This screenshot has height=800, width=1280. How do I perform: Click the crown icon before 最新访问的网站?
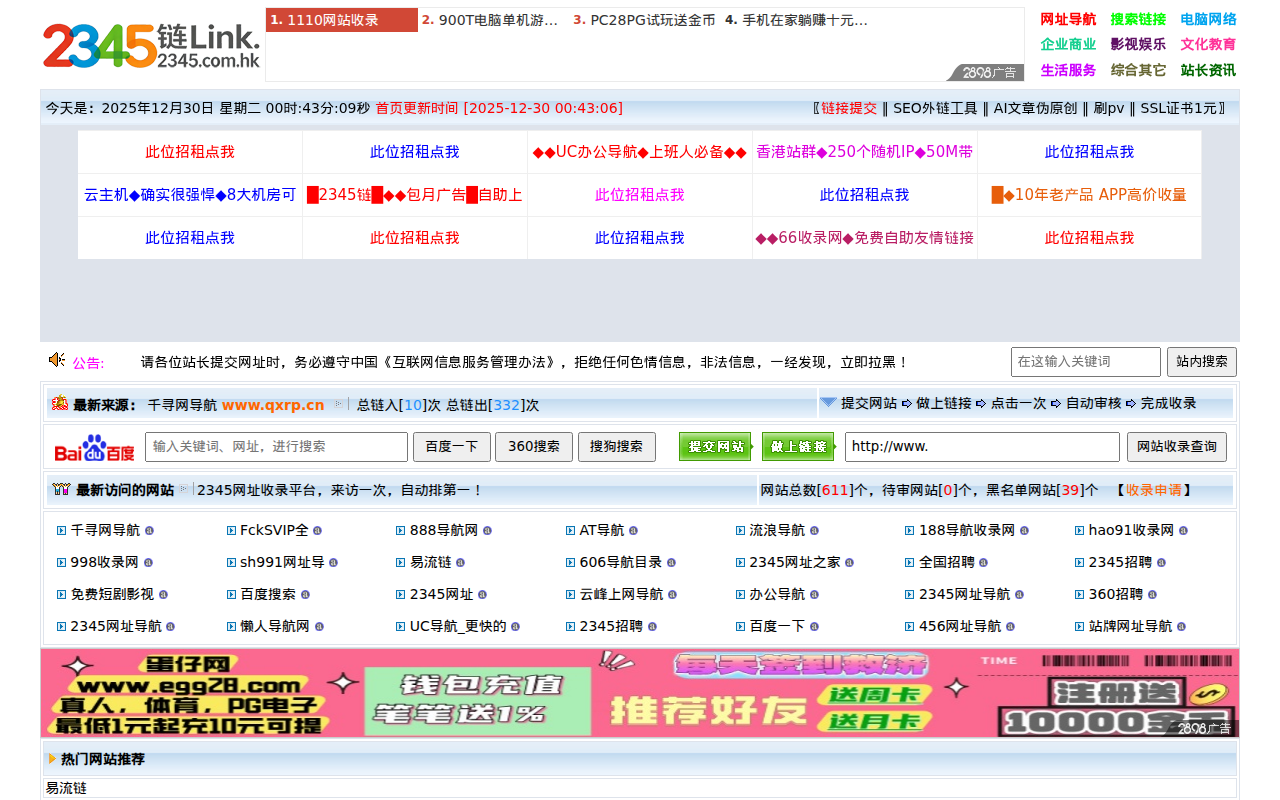59,490
